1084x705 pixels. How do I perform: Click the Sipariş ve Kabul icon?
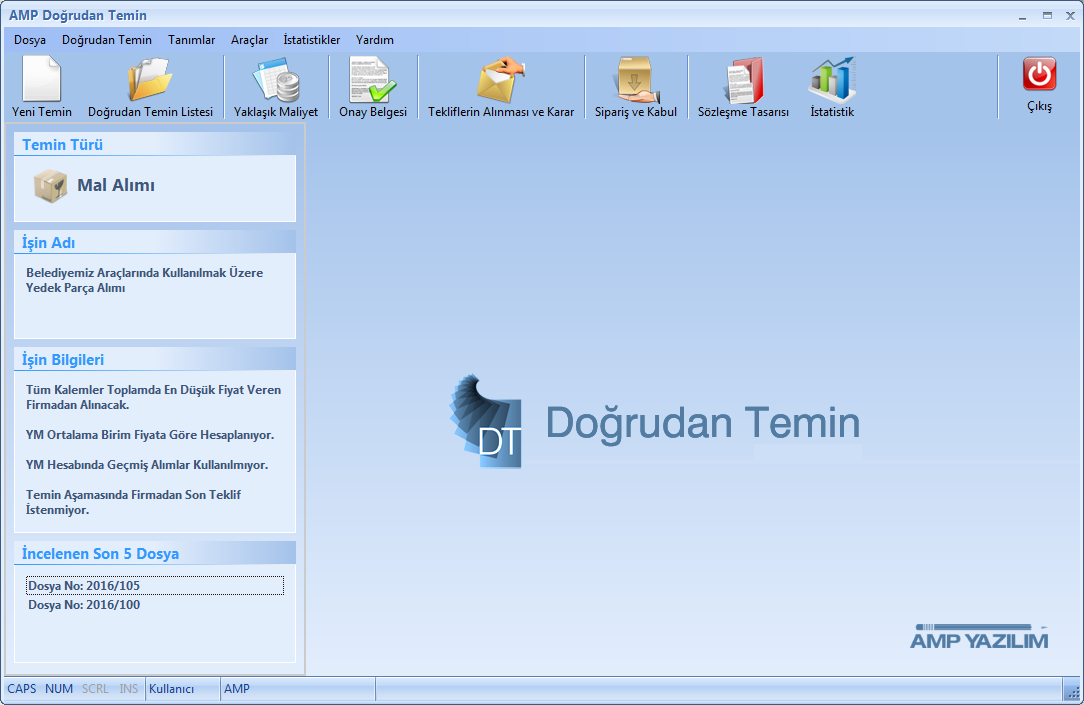click(x=636, y=80)
